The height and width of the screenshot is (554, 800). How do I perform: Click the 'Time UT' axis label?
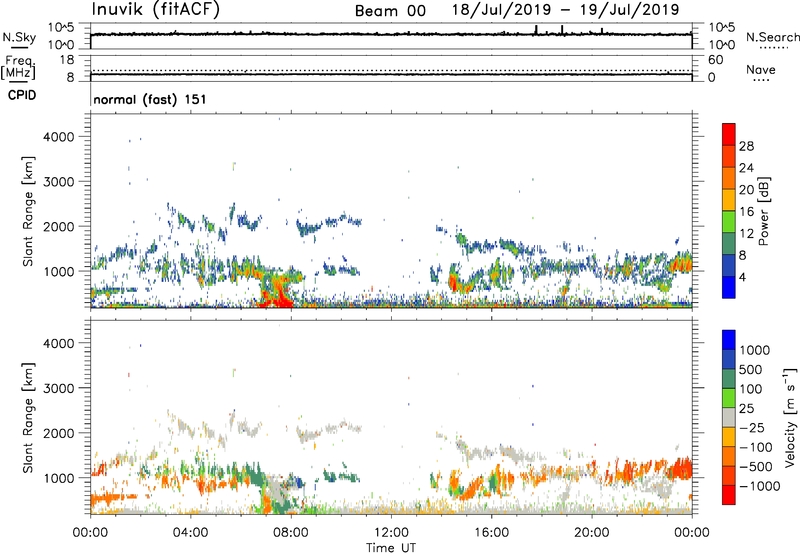[391, 547]
